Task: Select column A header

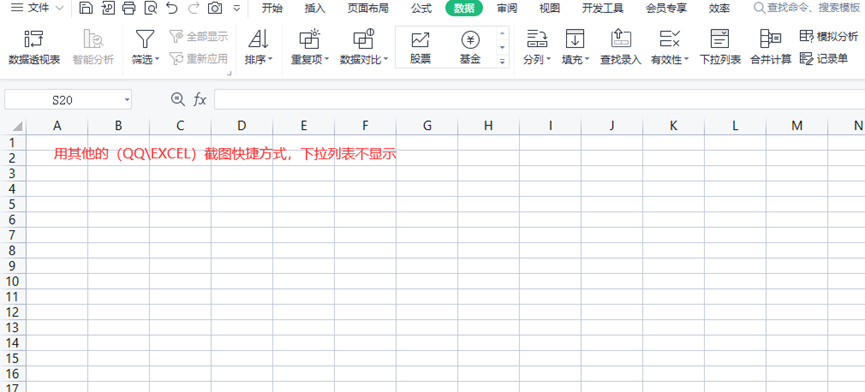Action: [x=57, y=126]
